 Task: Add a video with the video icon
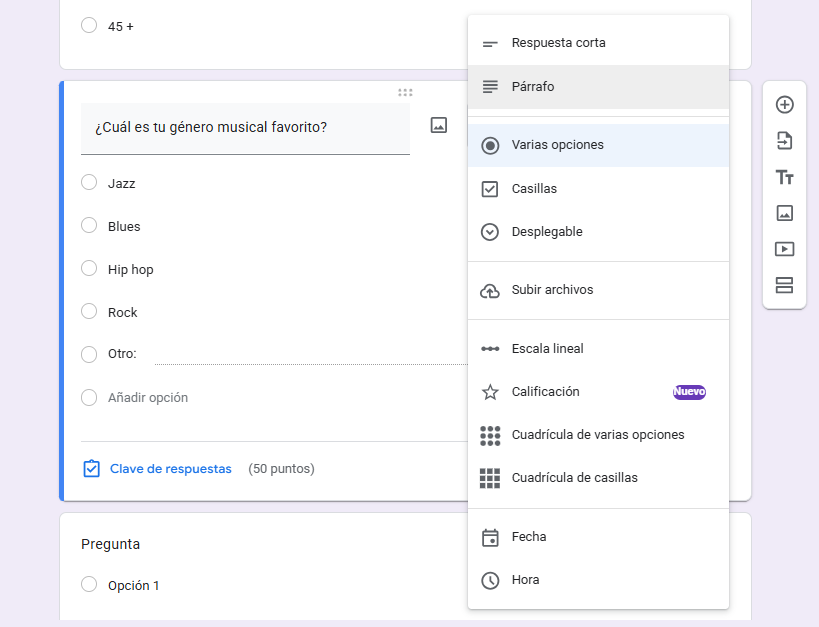(785, 248)
